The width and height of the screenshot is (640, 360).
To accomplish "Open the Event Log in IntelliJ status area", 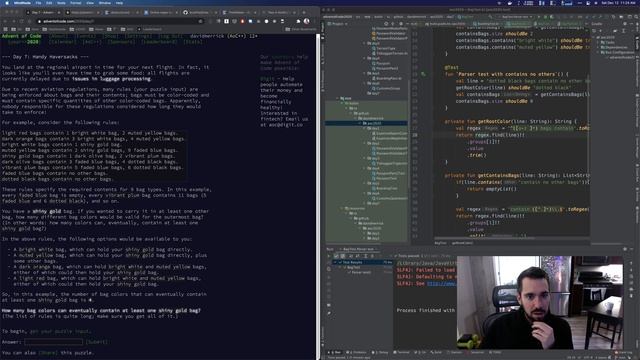I will pos(624,352).
